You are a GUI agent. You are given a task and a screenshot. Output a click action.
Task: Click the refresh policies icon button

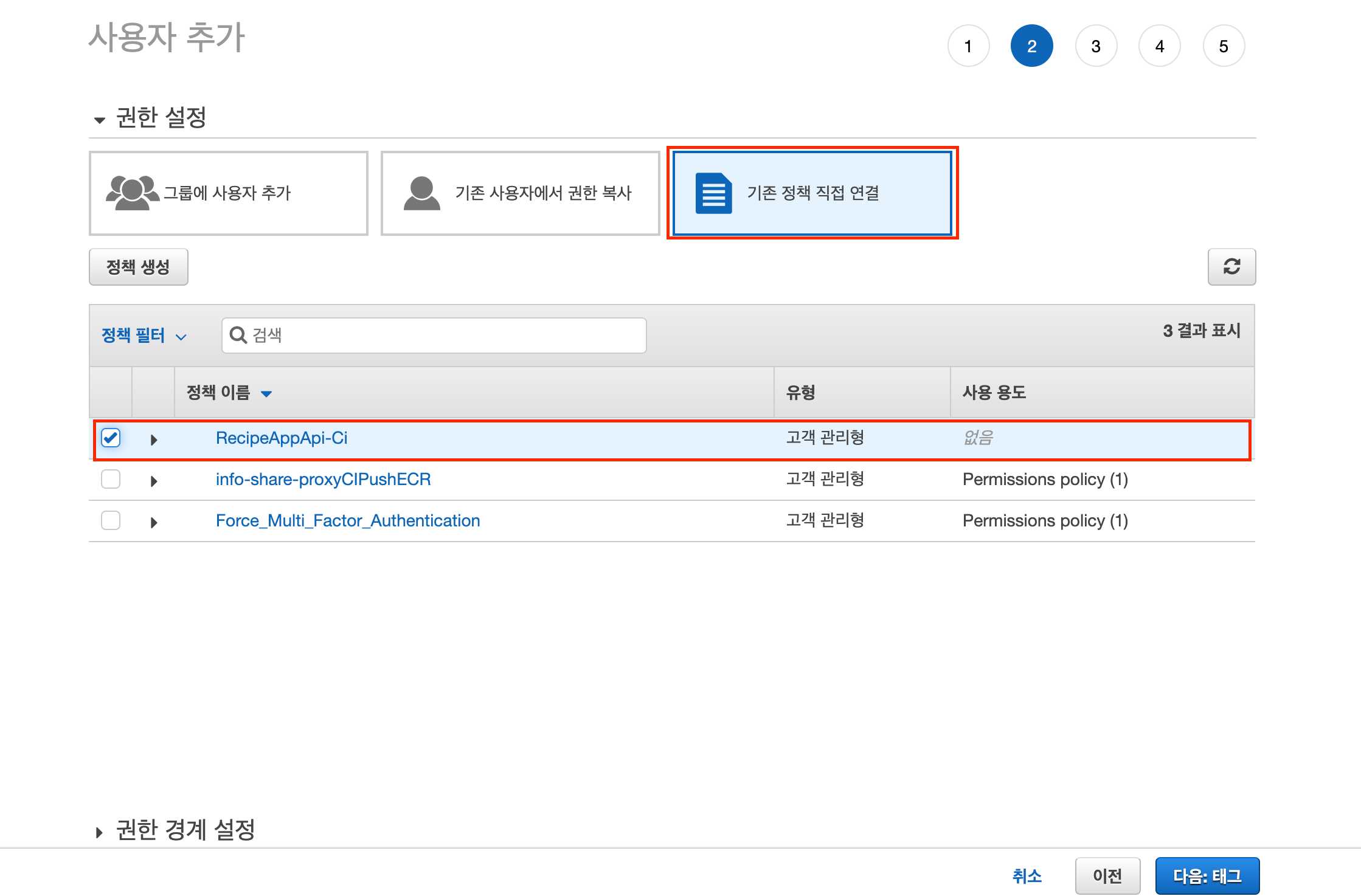[x=1231, y=267]
